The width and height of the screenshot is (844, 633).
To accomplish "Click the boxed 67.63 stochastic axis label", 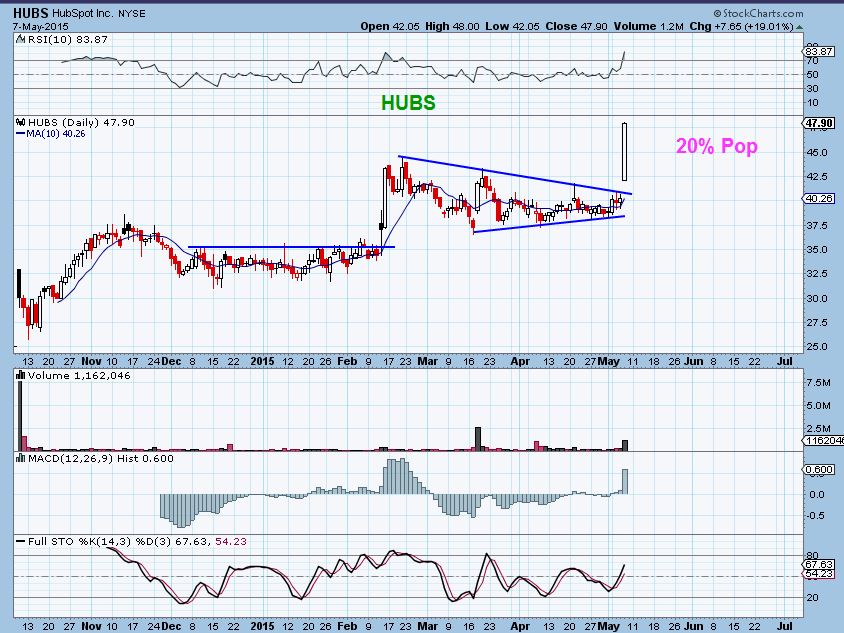I will [819, 565].
